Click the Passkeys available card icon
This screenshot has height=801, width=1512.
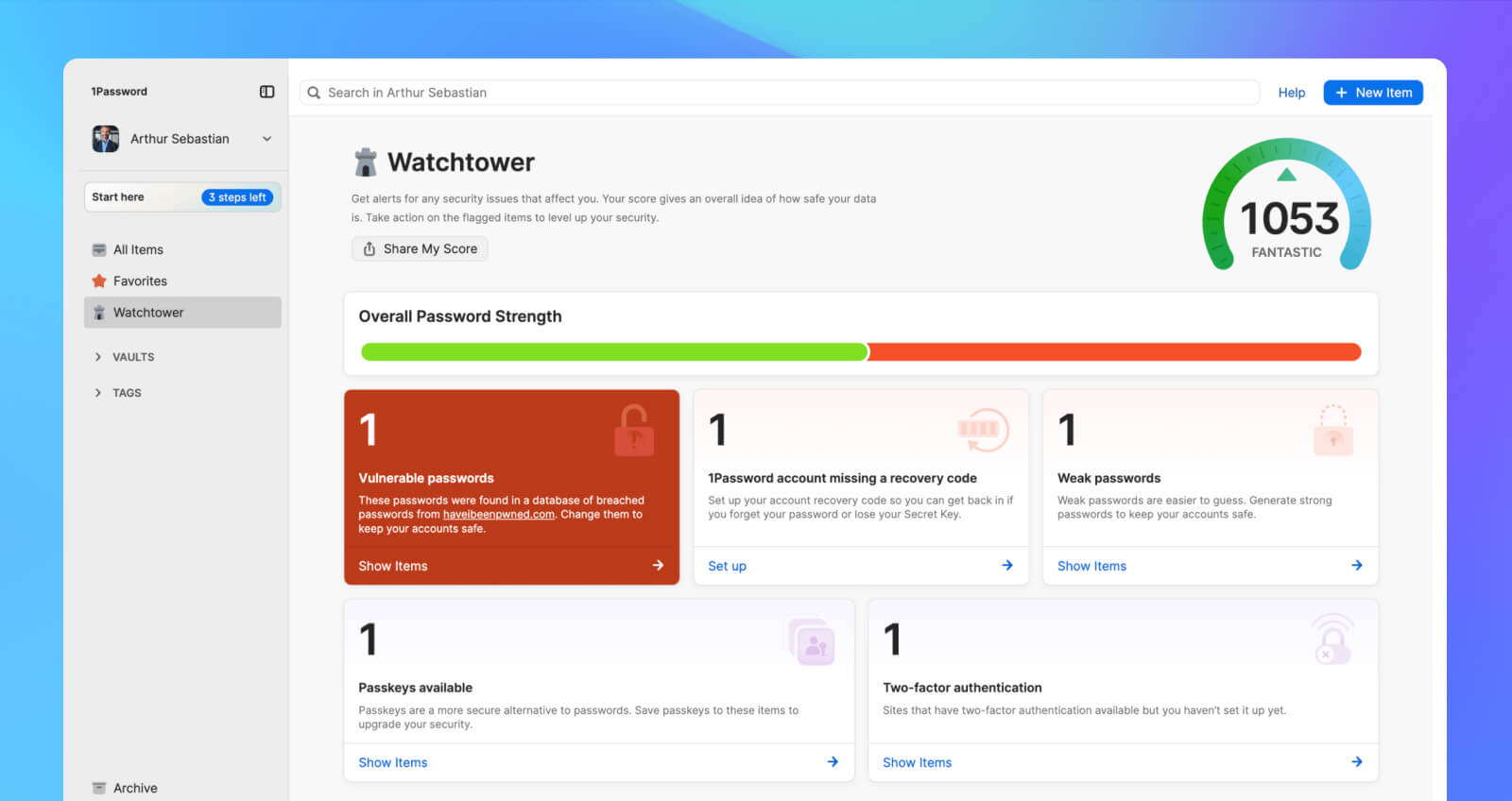pos(812,642)
